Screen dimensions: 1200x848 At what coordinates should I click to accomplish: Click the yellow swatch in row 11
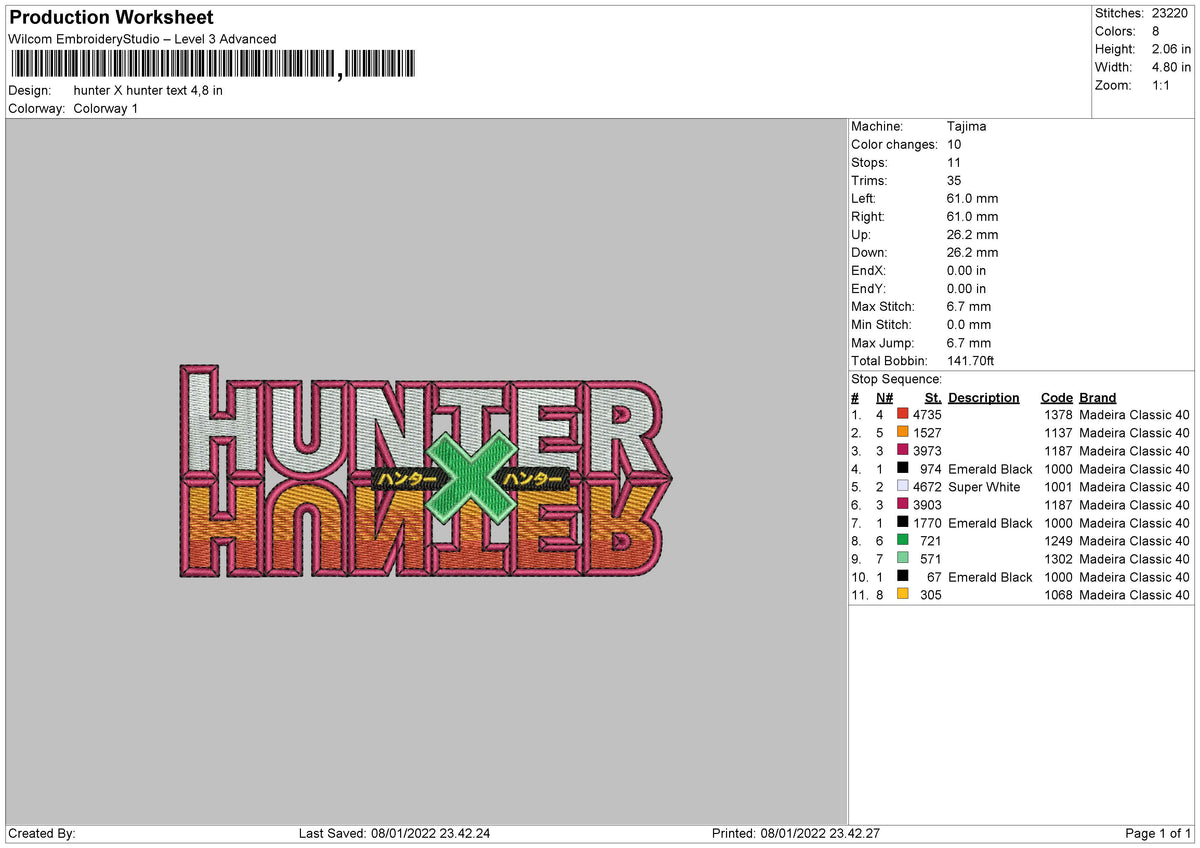click(x=903, y=595)
